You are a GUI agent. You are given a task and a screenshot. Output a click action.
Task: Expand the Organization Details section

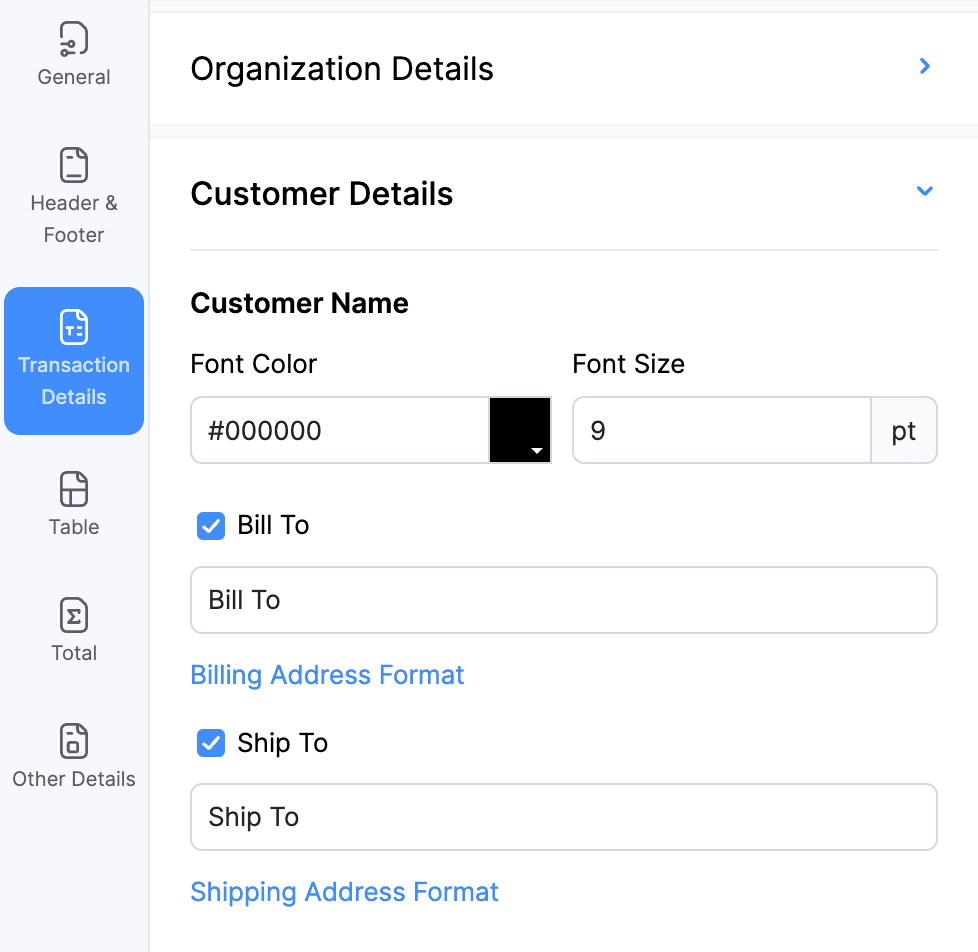pyautogui.click(x=924, y=66)
